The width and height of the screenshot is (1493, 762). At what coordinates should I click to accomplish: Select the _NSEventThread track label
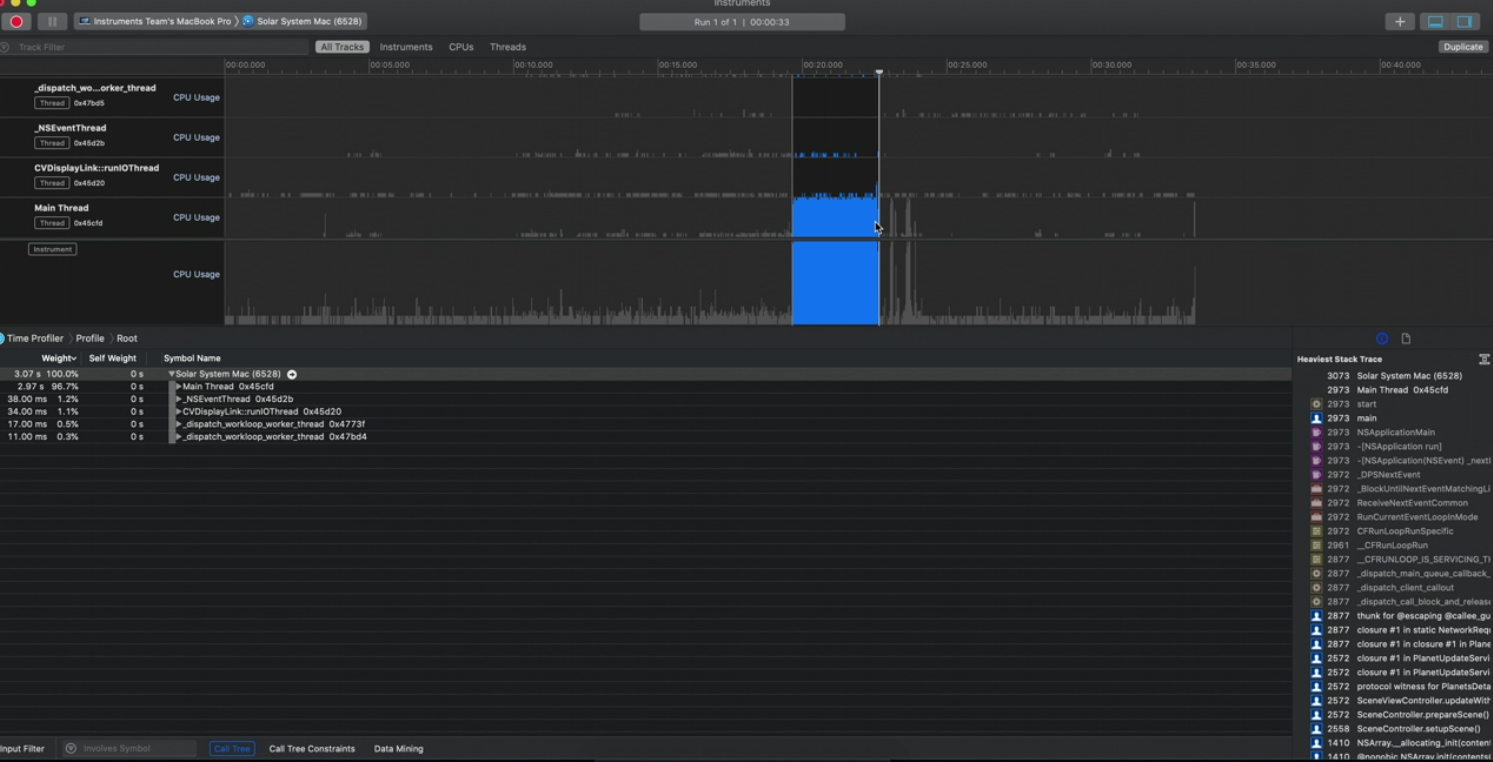click(x=70, y=128)
